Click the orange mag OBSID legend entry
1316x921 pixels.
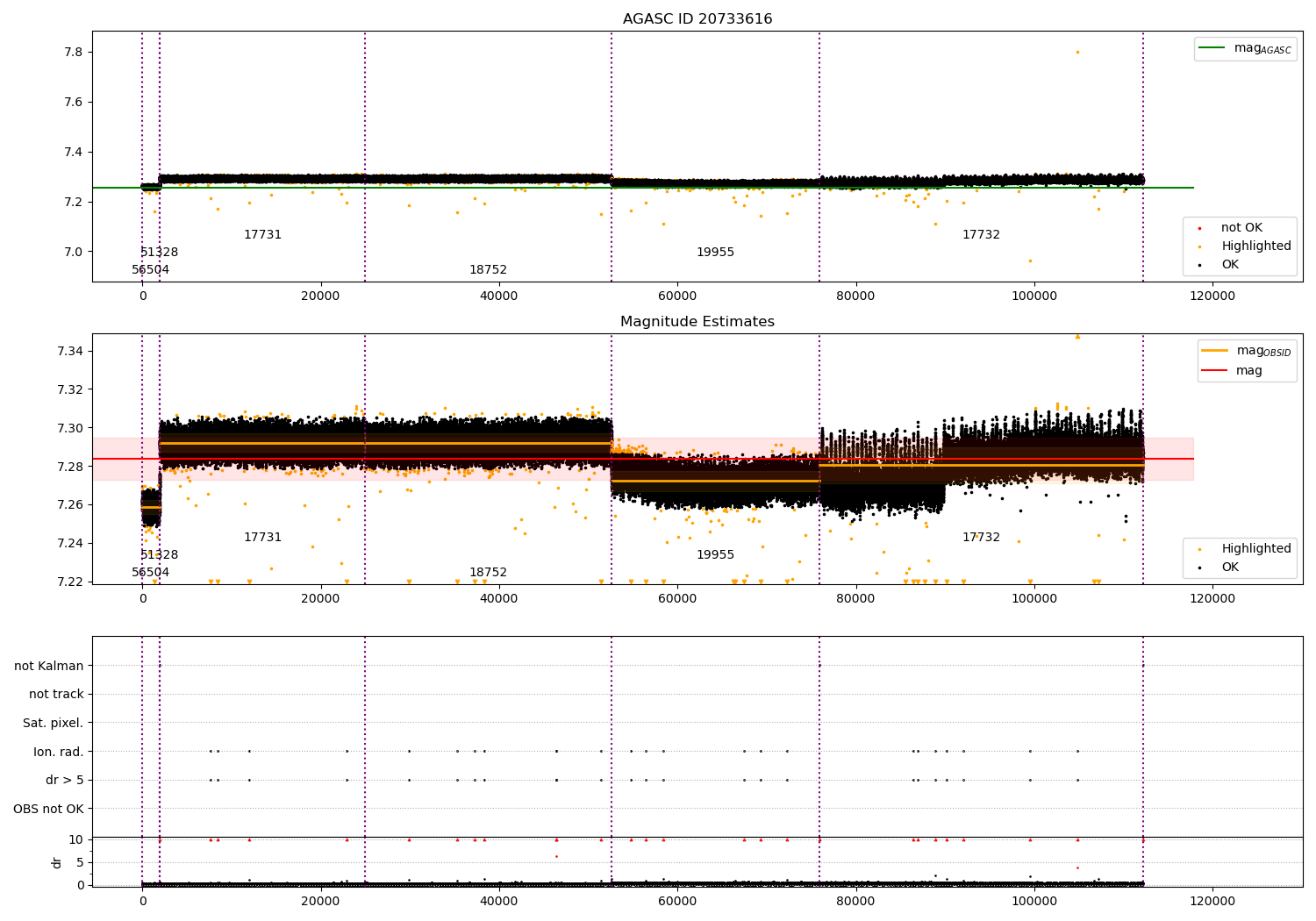(1247, 351)
